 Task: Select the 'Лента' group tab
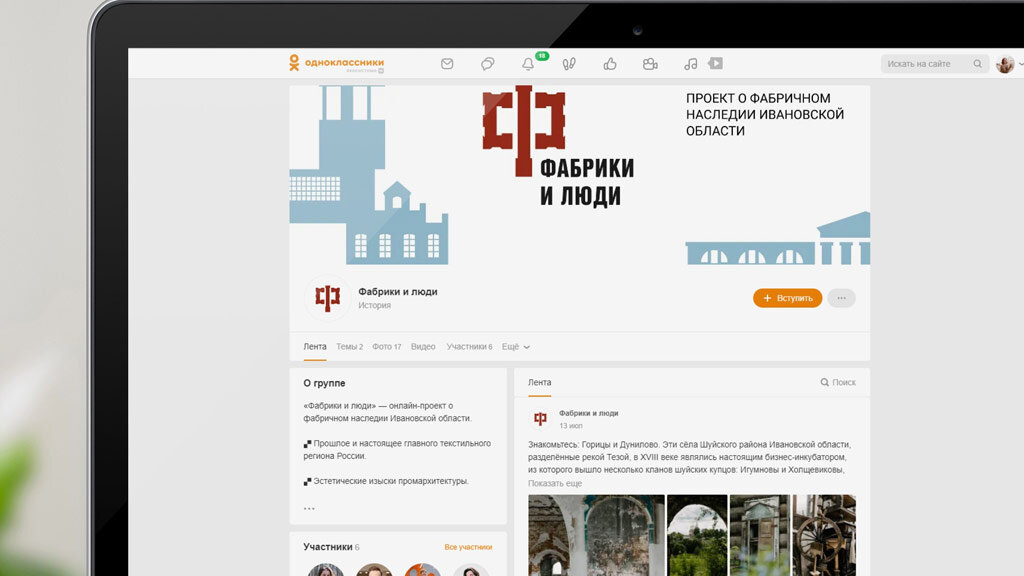coord(315,347)
